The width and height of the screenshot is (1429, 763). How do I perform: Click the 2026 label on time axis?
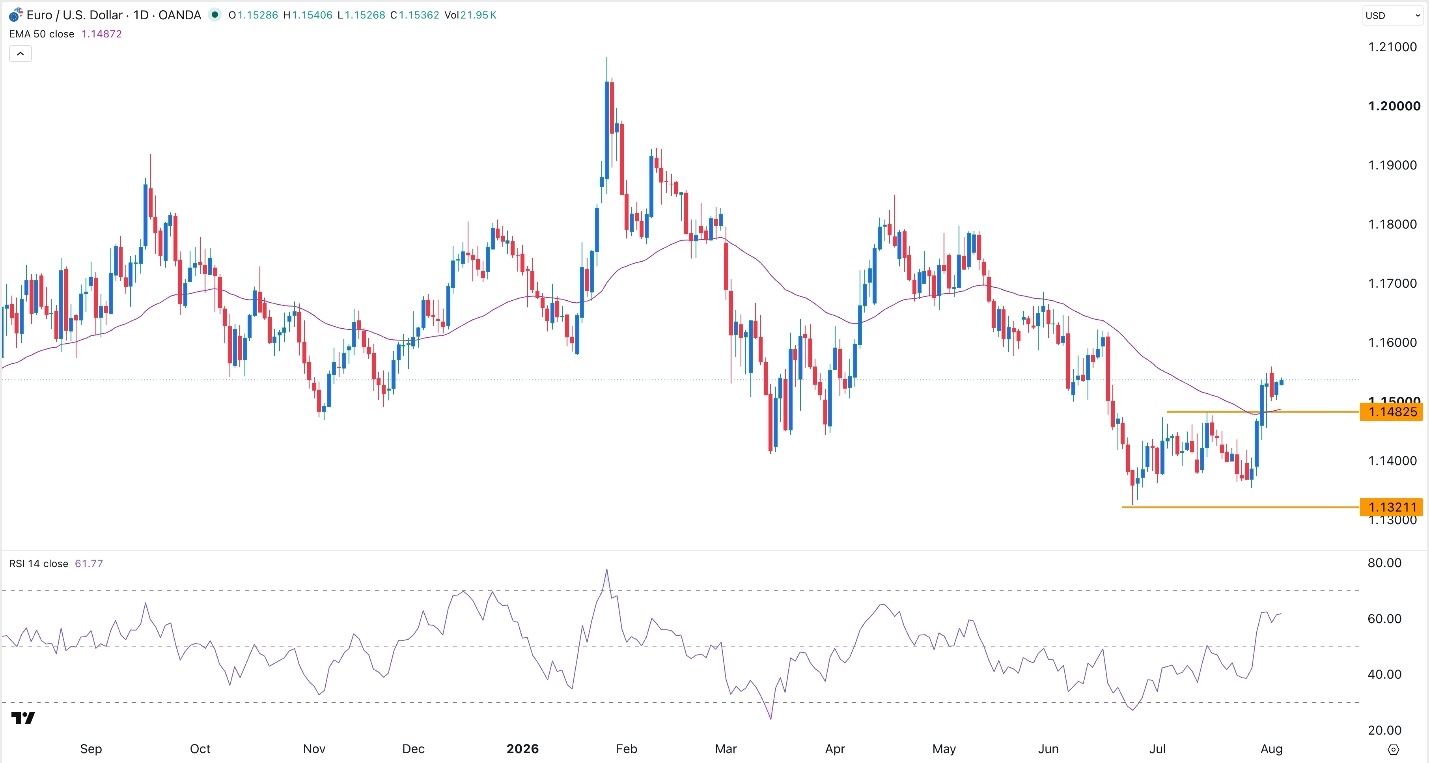tap(523, 749)
